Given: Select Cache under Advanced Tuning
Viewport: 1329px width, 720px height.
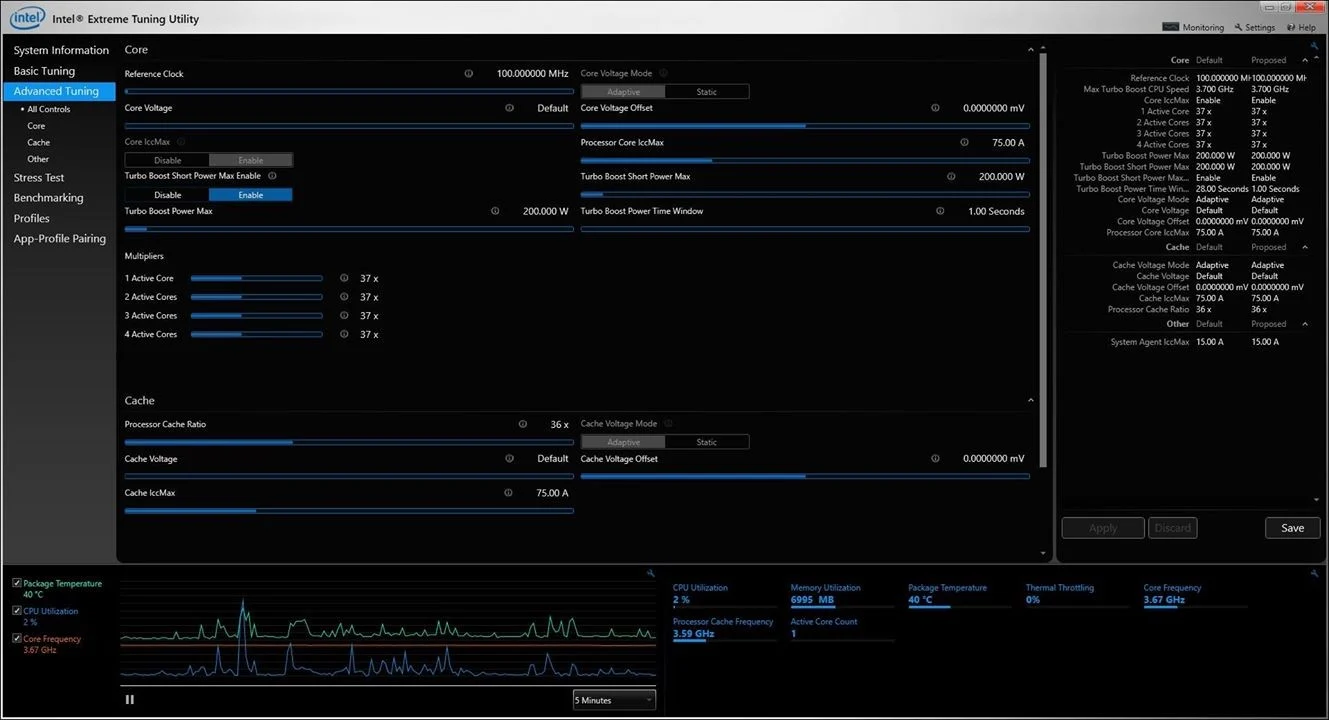Looking at the screenshot, I should pos(39,143).
